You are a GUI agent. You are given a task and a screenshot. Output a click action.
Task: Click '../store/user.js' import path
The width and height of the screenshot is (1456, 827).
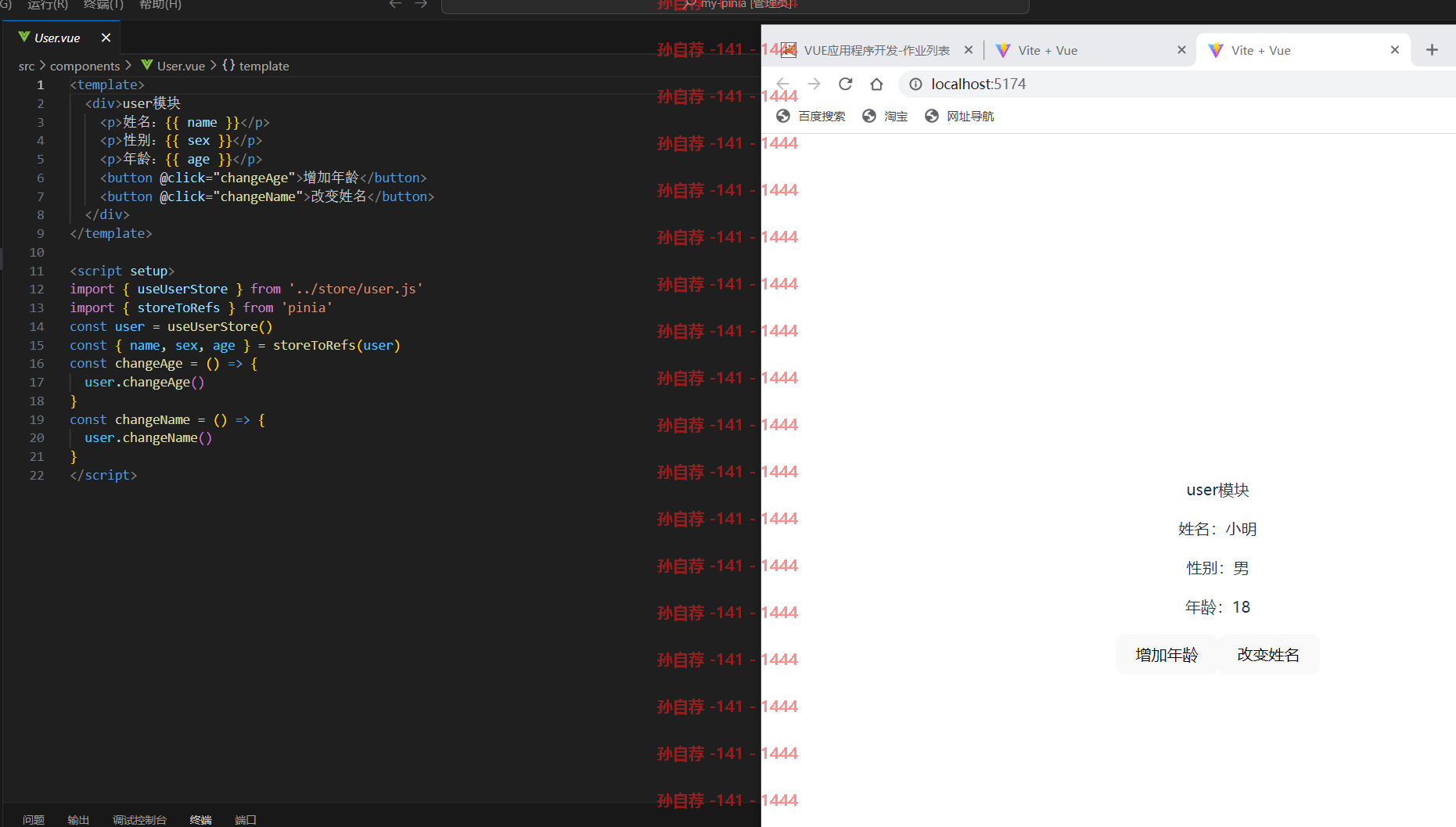point(356,289)
